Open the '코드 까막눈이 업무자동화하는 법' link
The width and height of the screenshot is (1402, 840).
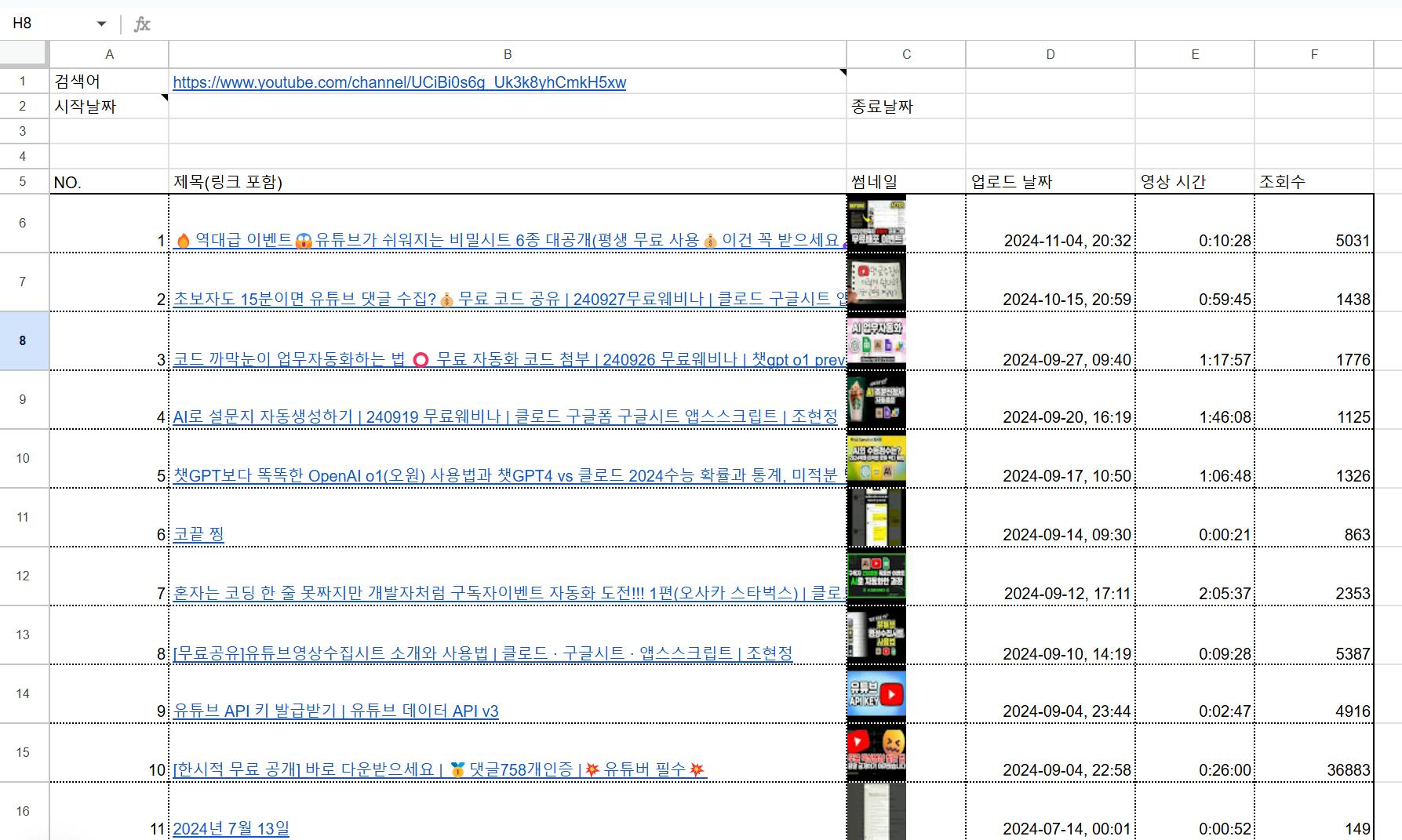point(509,359)
